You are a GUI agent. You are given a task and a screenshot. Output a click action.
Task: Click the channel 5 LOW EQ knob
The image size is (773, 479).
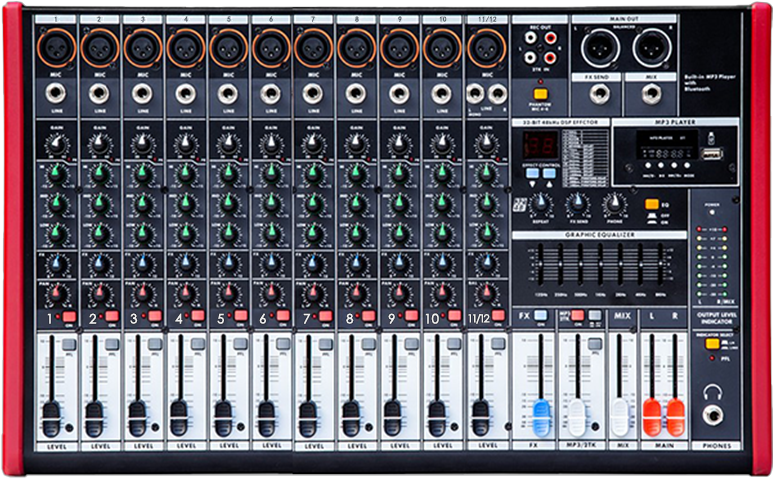(x=228, y=233)
